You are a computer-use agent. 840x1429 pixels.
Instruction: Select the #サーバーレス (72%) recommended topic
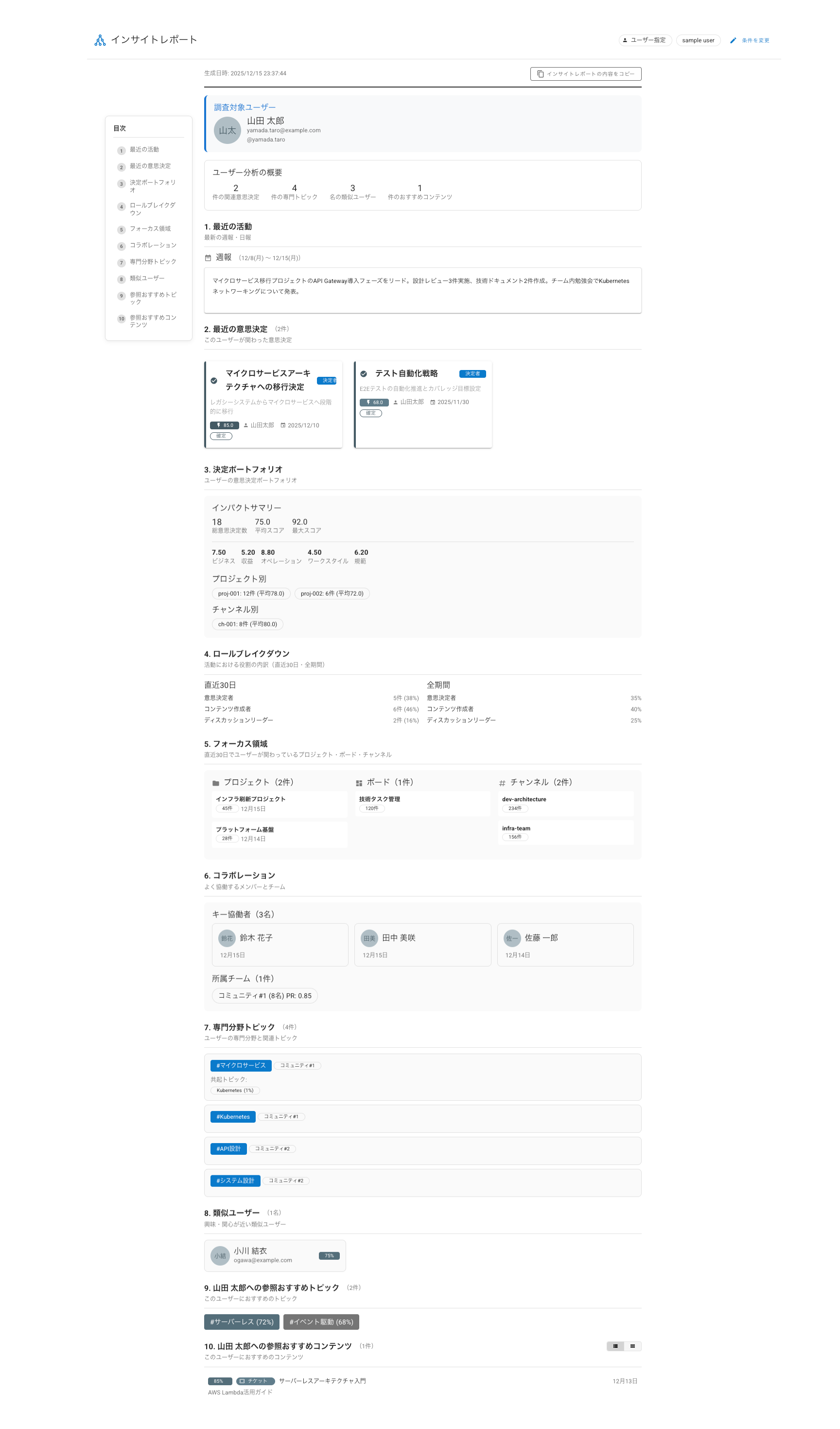(x=242, y=1322)
